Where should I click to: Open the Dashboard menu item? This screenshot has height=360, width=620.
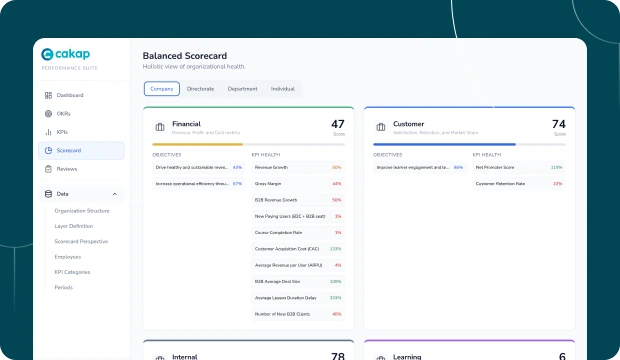point(81,95)
